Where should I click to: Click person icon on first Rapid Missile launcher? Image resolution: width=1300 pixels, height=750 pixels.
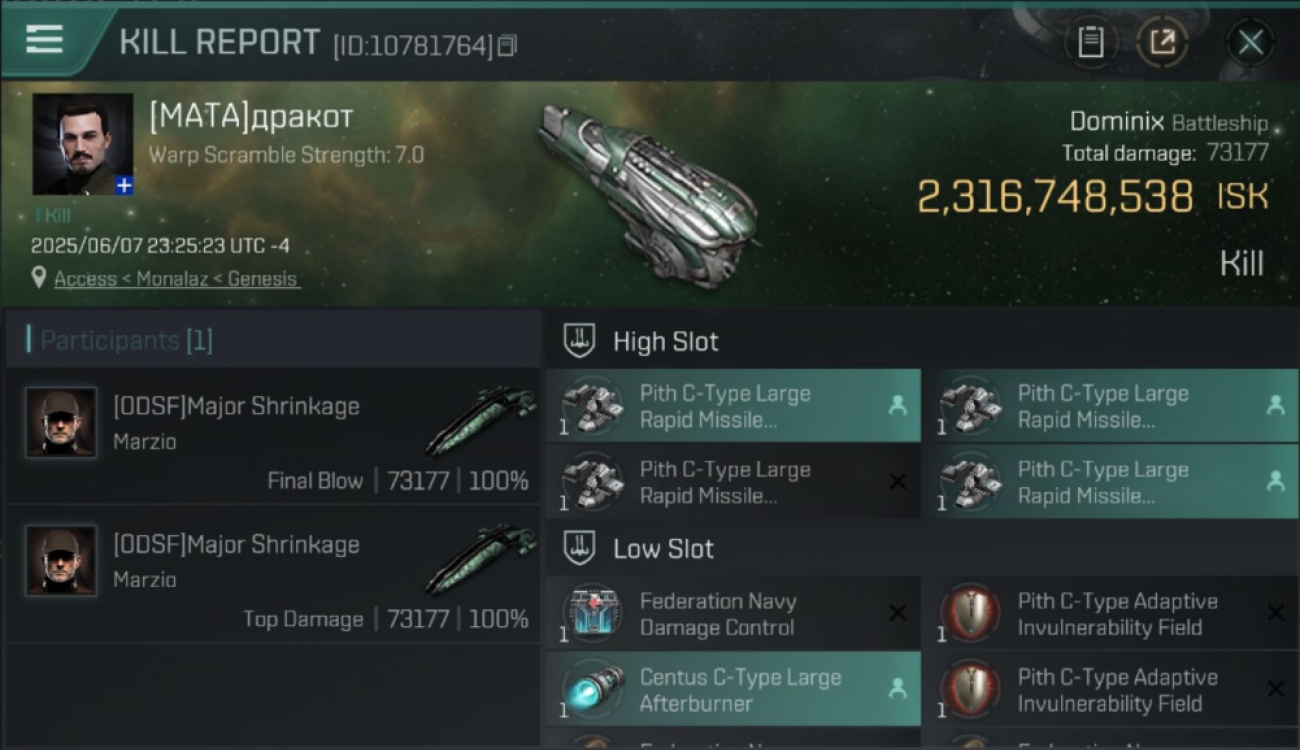(897, 405)
